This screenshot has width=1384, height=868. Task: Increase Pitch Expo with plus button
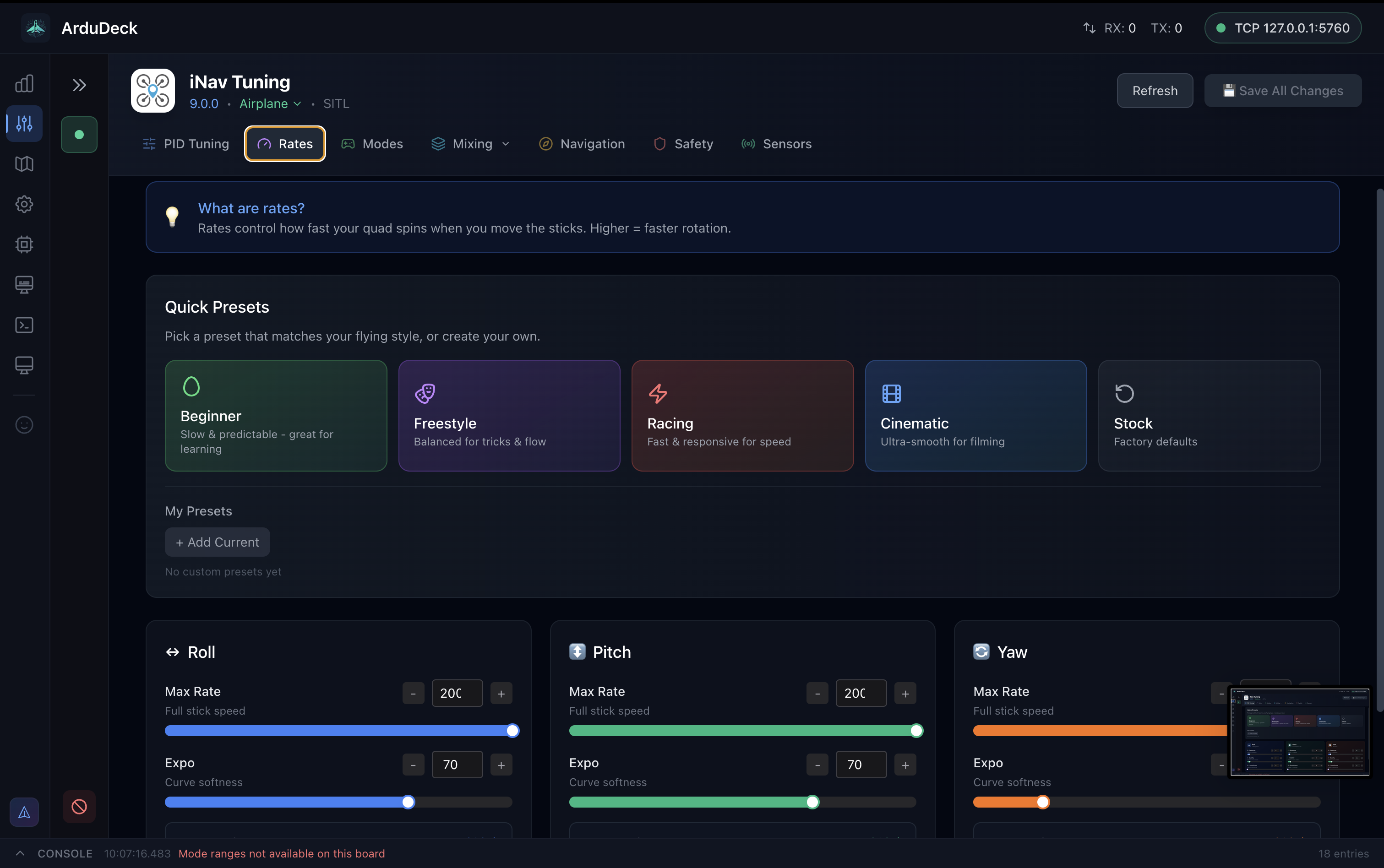(x=905, y=765)
